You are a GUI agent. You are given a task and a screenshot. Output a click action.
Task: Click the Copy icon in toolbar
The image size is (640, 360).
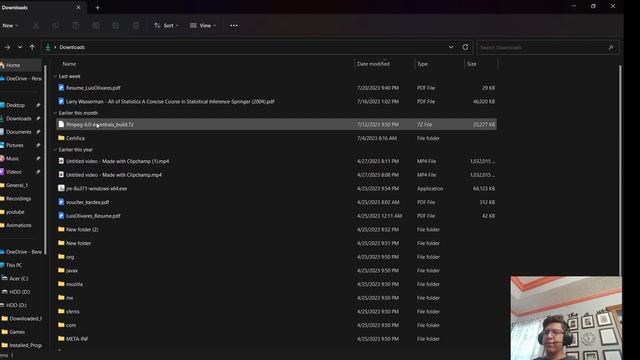click(x=56, y=26)
